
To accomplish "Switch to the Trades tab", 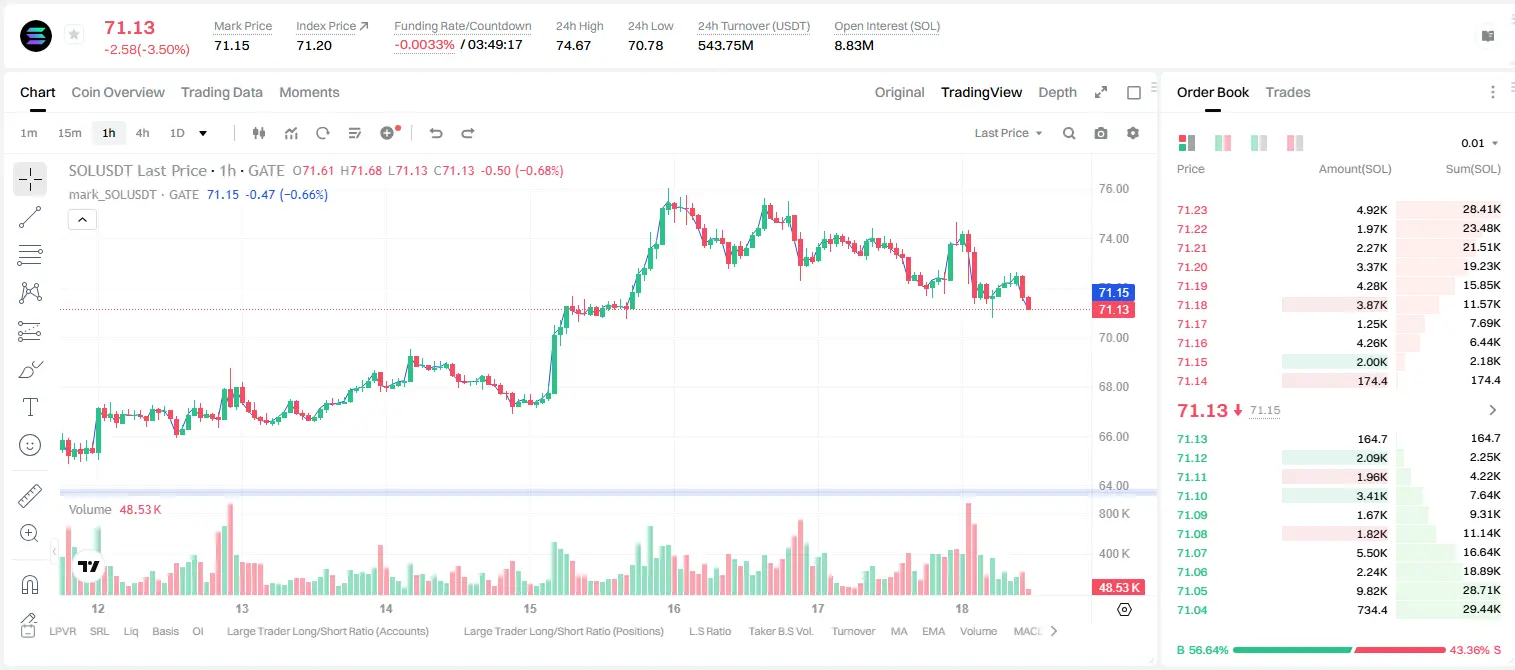I will 1288,92.
